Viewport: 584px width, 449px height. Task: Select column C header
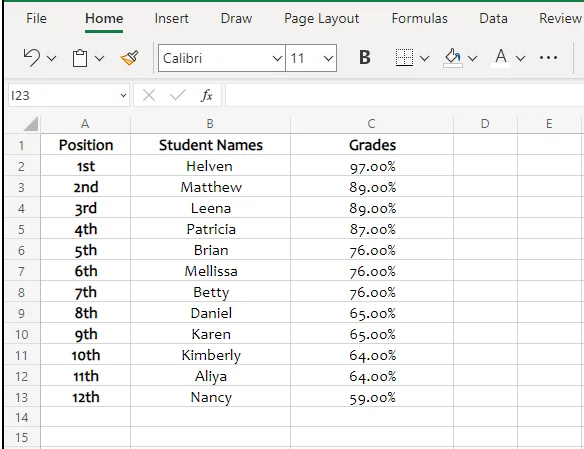point(372,124)
